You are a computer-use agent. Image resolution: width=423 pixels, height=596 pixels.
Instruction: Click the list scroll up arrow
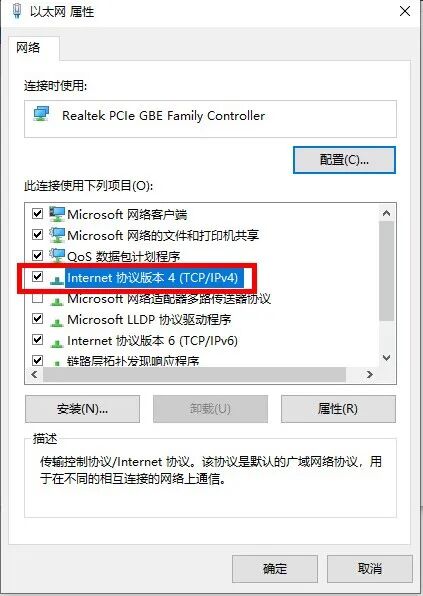point(387,213)
